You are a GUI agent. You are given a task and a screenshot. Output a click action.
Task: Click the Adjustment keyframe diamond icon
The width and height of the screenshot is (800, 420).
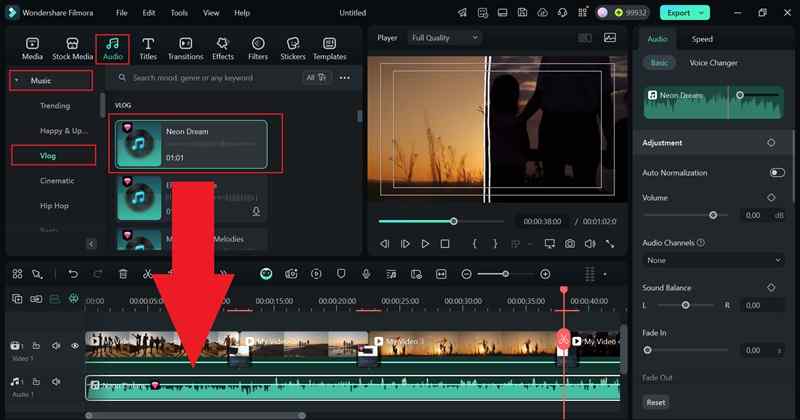point(771,143)
